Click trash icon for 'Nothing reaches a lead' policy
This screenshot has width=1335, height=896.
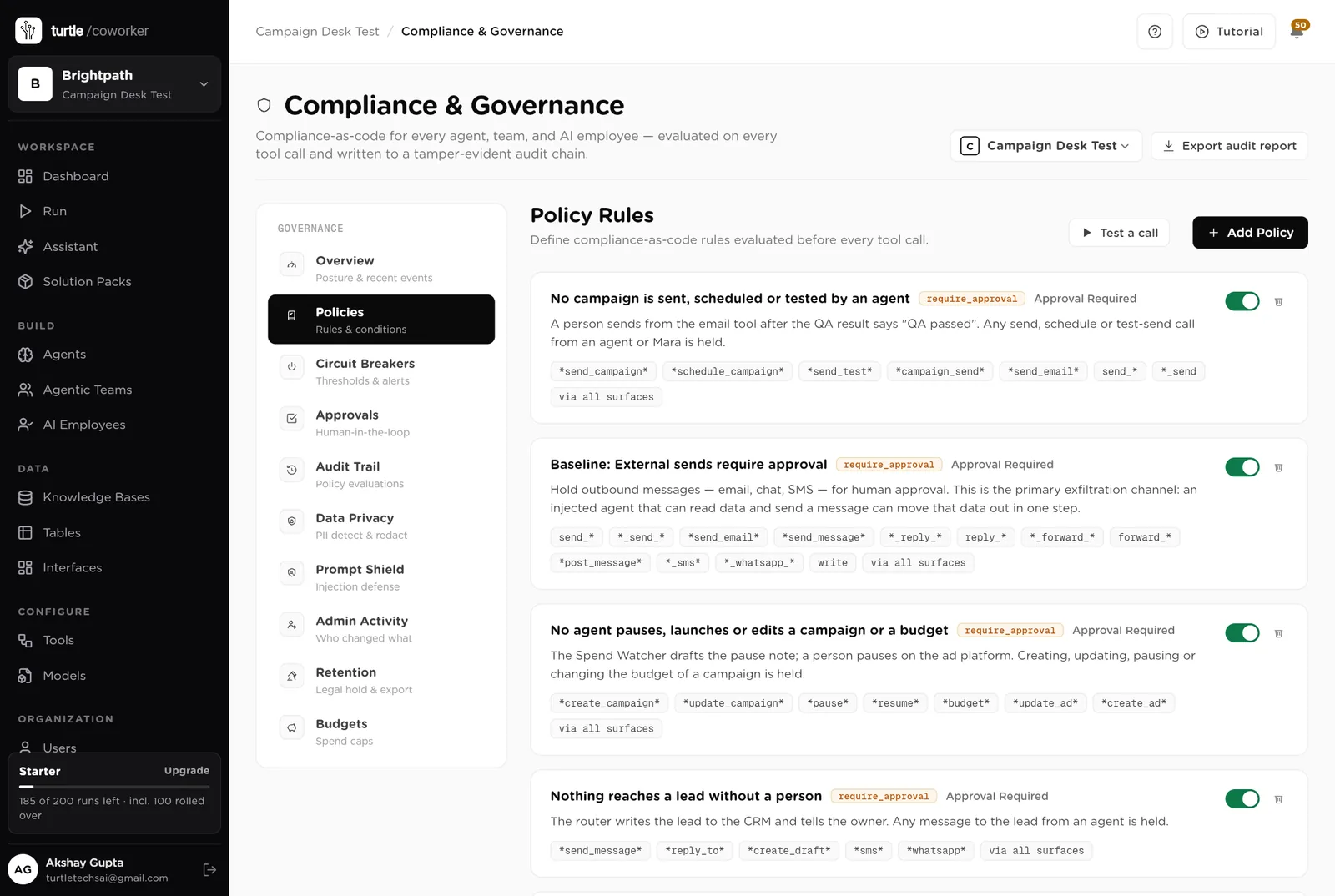(x=1278, y=800)
